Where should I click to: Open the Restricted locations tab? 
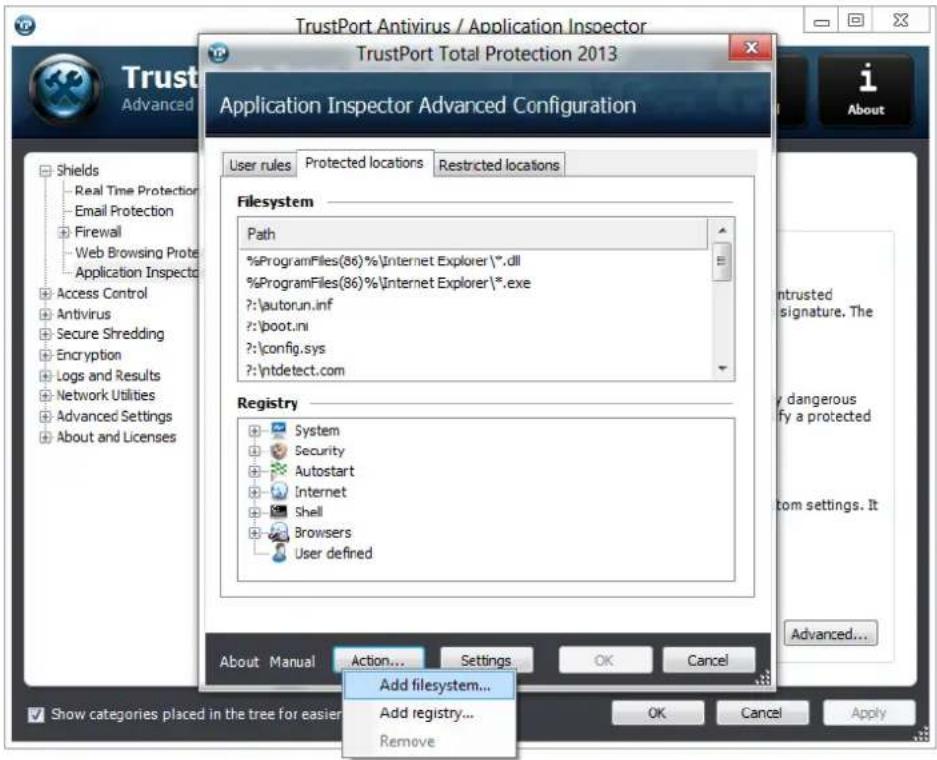(499, 166)
